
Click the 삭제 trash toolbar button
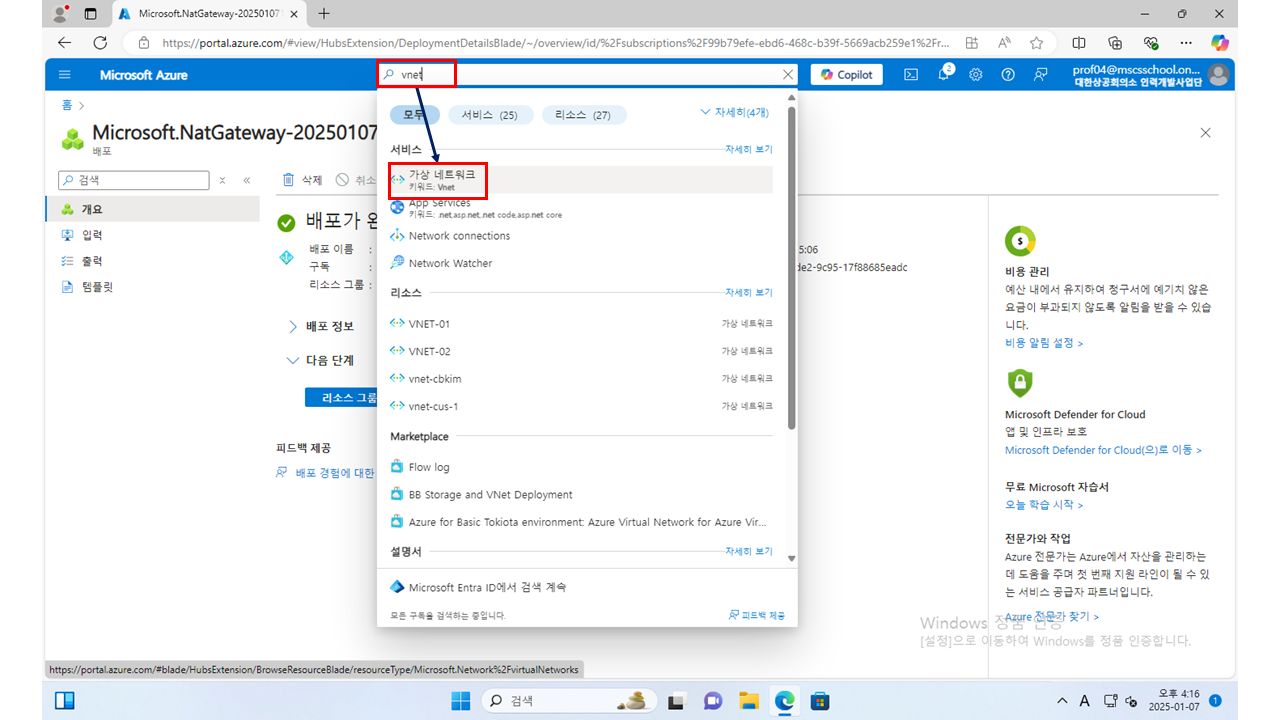303,180
